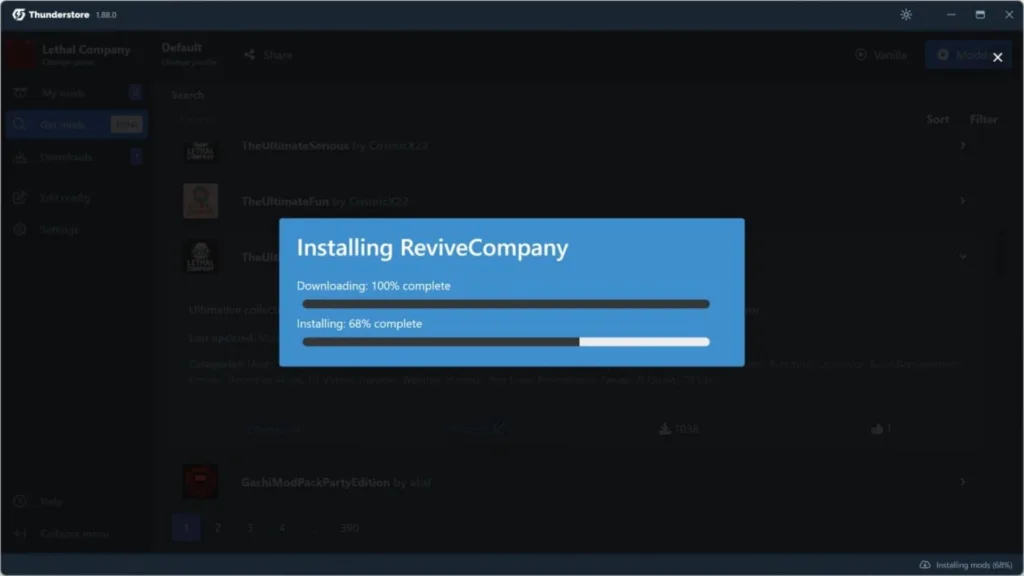The image size is (1024, 576).
Task: Click the Help icon in the sidebar
Action: click(x=20, y=501)
